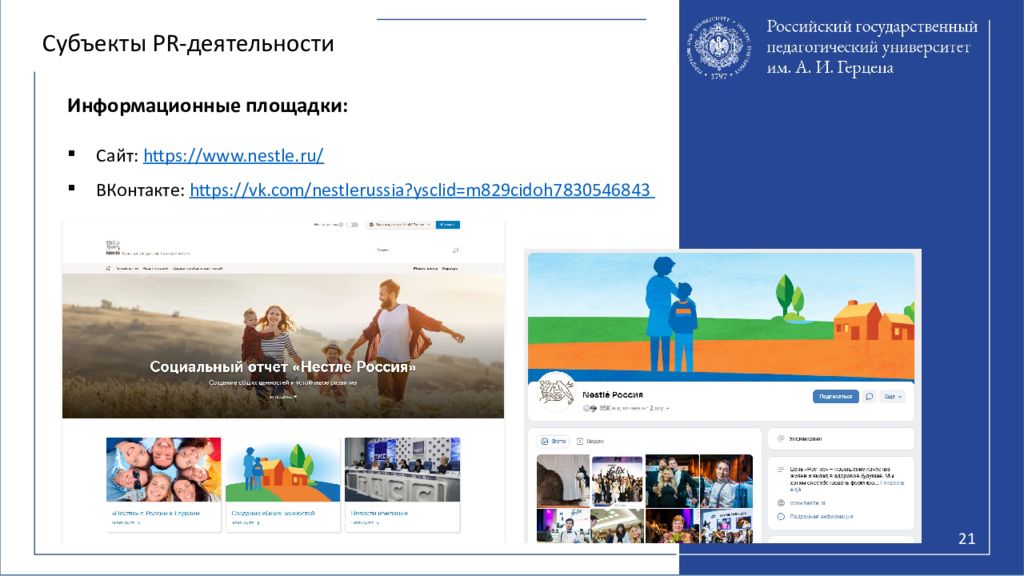Click the message bubble icon on the VK page

tap(869, 396)
